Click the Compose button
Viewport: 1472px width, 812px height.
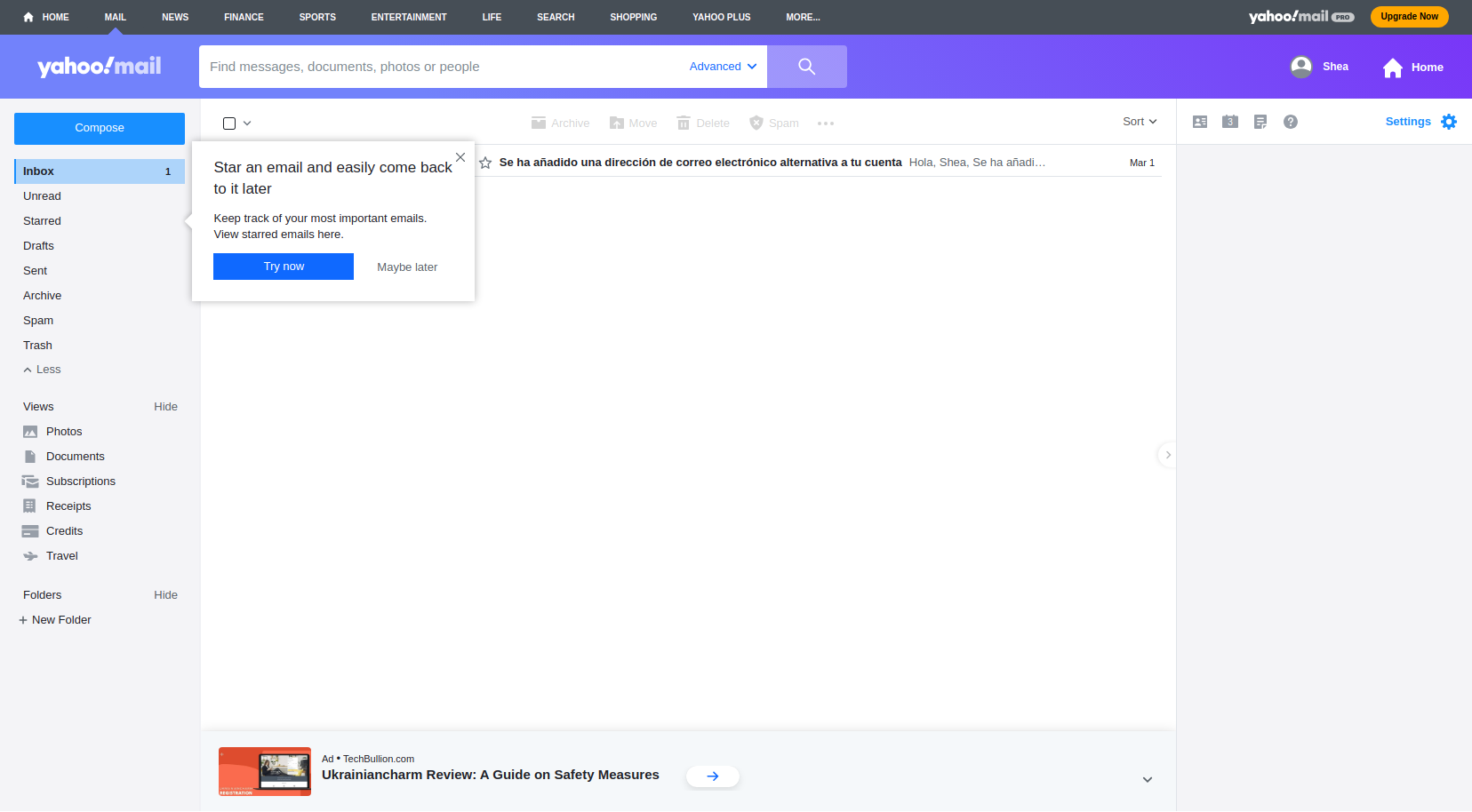[x=100, y=128]
